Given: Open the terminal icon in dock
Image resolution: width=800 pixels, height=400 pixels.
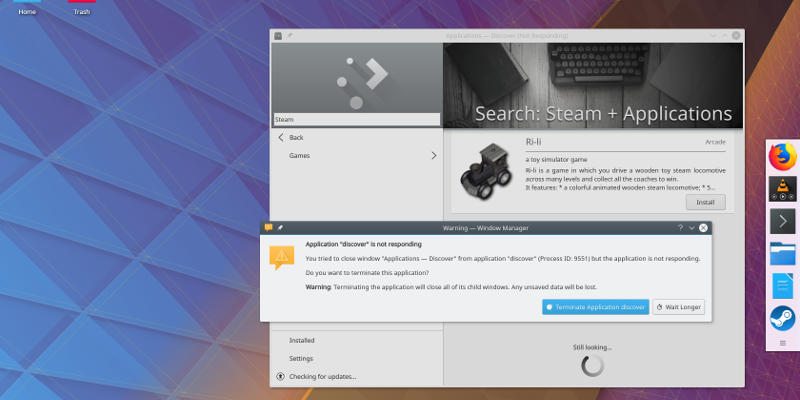Looking at the screenshot, I should (x=783, y=221).
